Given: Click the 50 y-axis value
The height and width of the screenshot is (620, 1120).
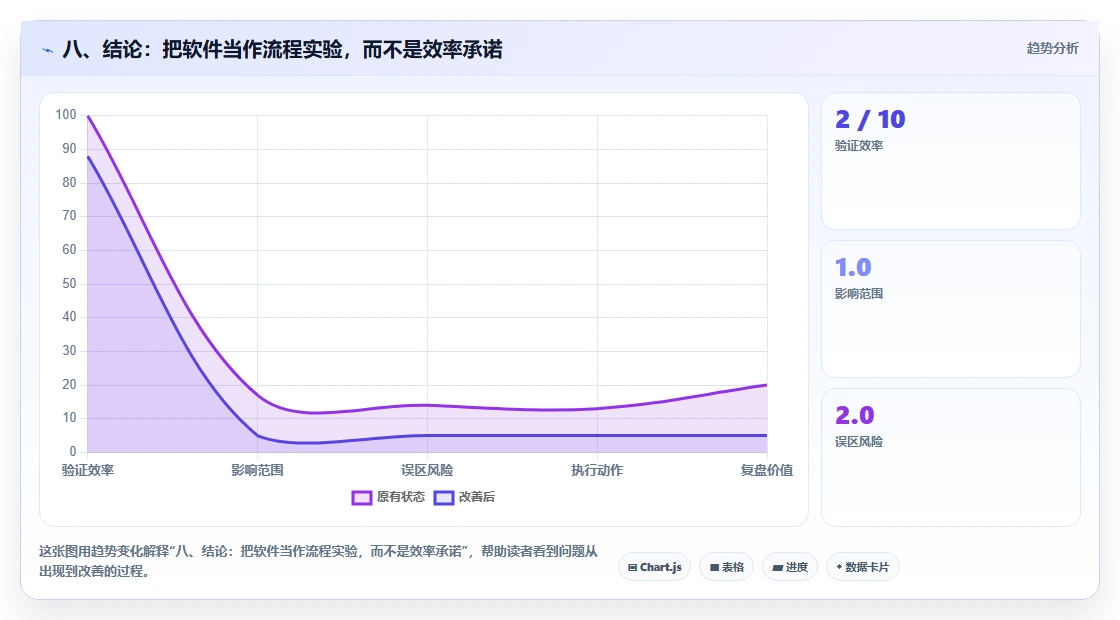Looking at the screenshot, I should pyautogui.click(x=69, y=284).
